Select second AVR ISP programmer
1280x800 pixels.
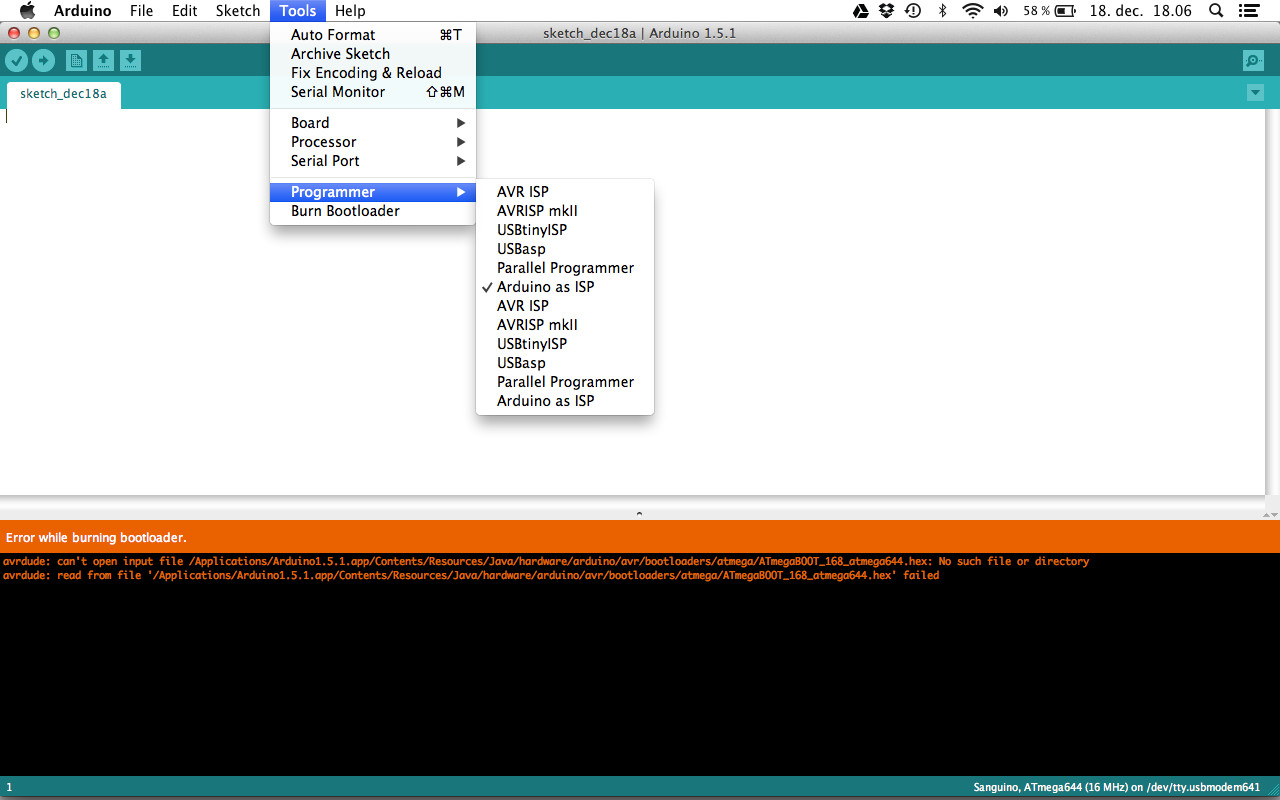tap(565, 306)
